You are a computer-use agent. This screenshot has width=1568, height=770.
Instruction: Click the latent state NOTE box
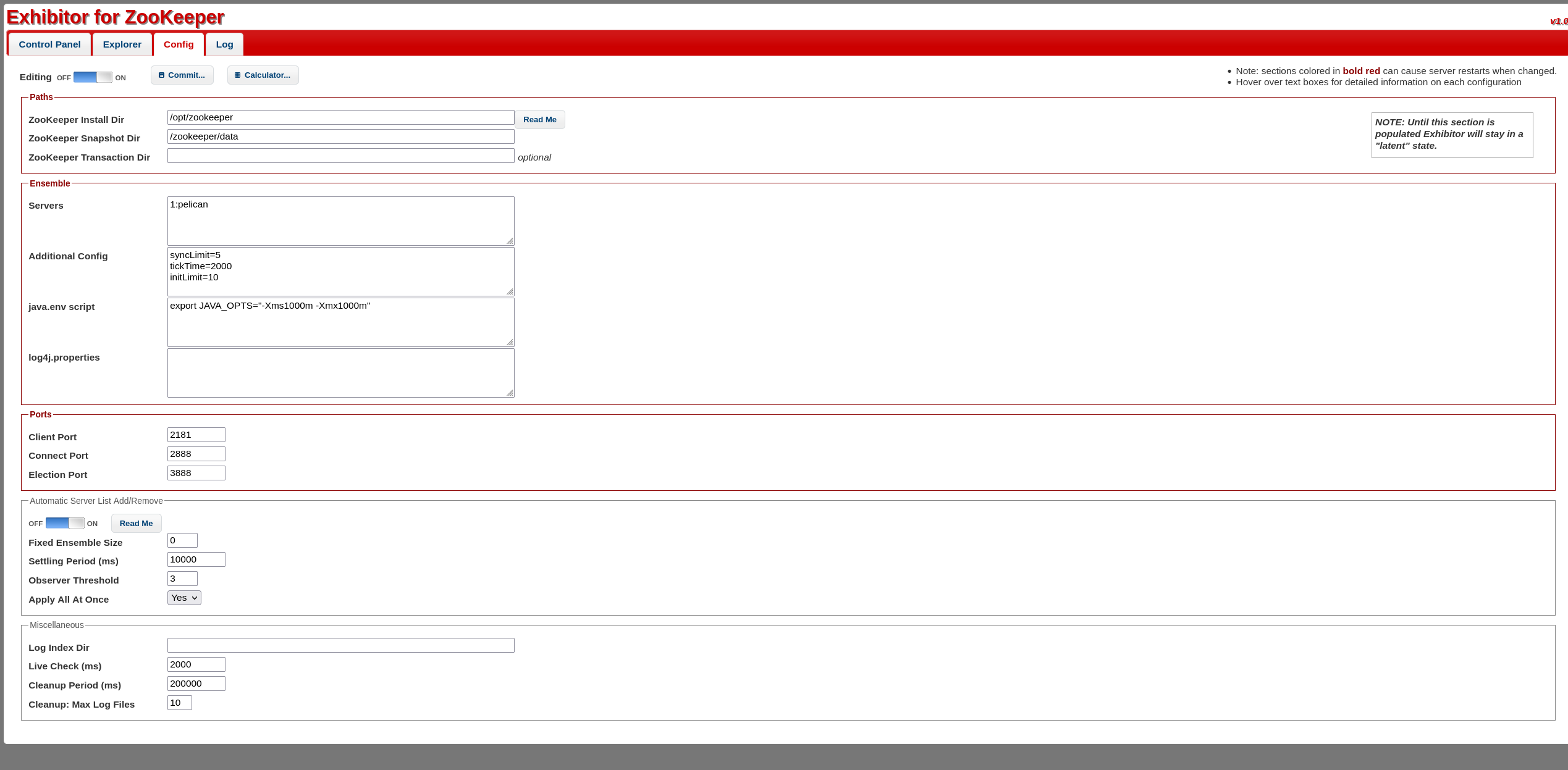(1452, 135)
